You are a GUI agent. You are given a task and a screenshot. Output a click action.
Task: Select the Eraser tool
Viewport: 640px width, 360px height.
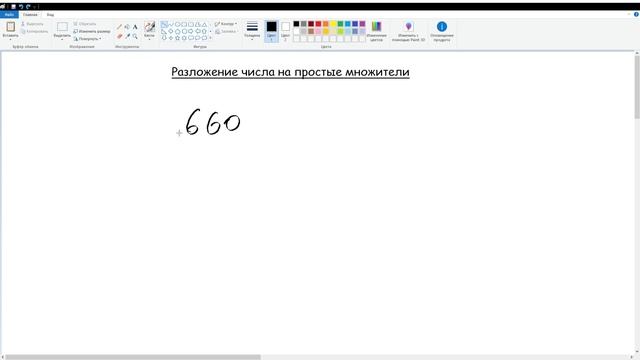(x=119, y=36)
